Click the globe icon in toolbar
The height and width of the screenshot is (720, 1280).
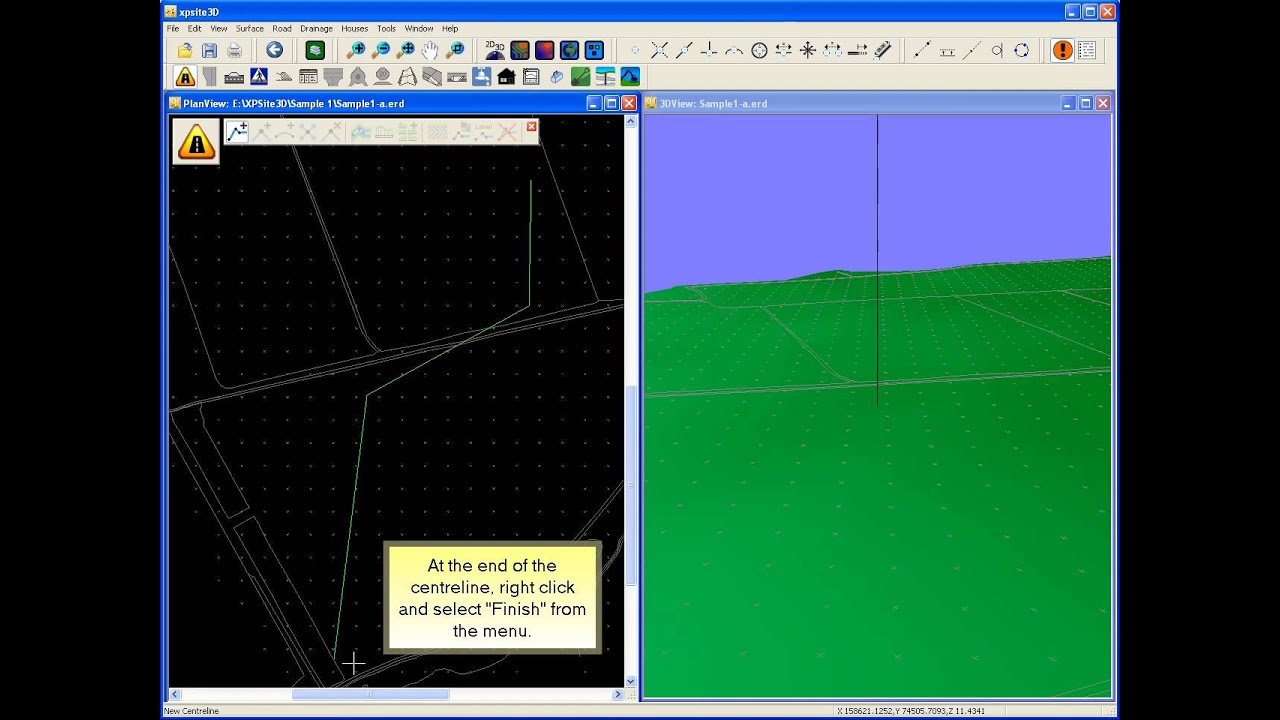(x=569, y=50)
